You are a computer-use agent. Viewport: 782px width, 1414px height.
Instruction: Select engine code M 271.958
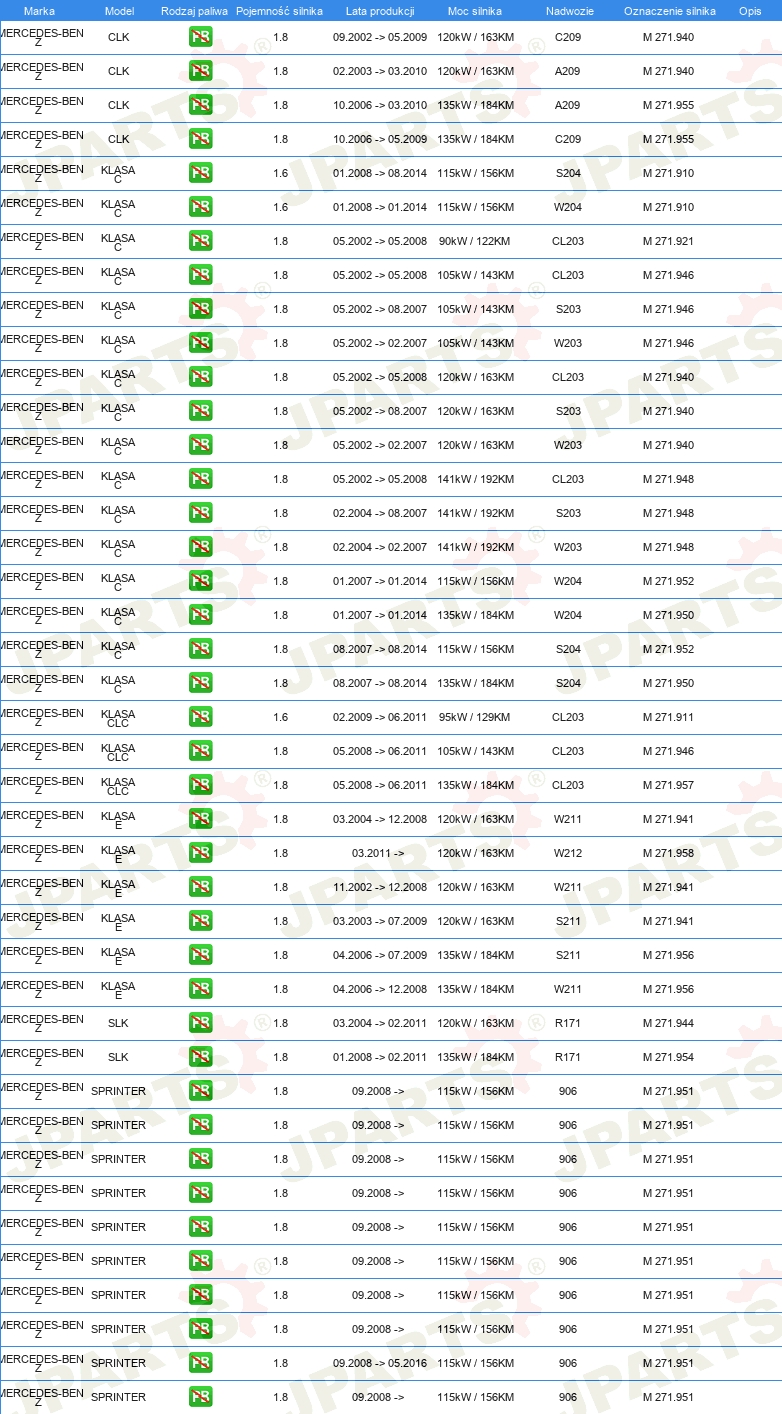click(x=668, y=854)
